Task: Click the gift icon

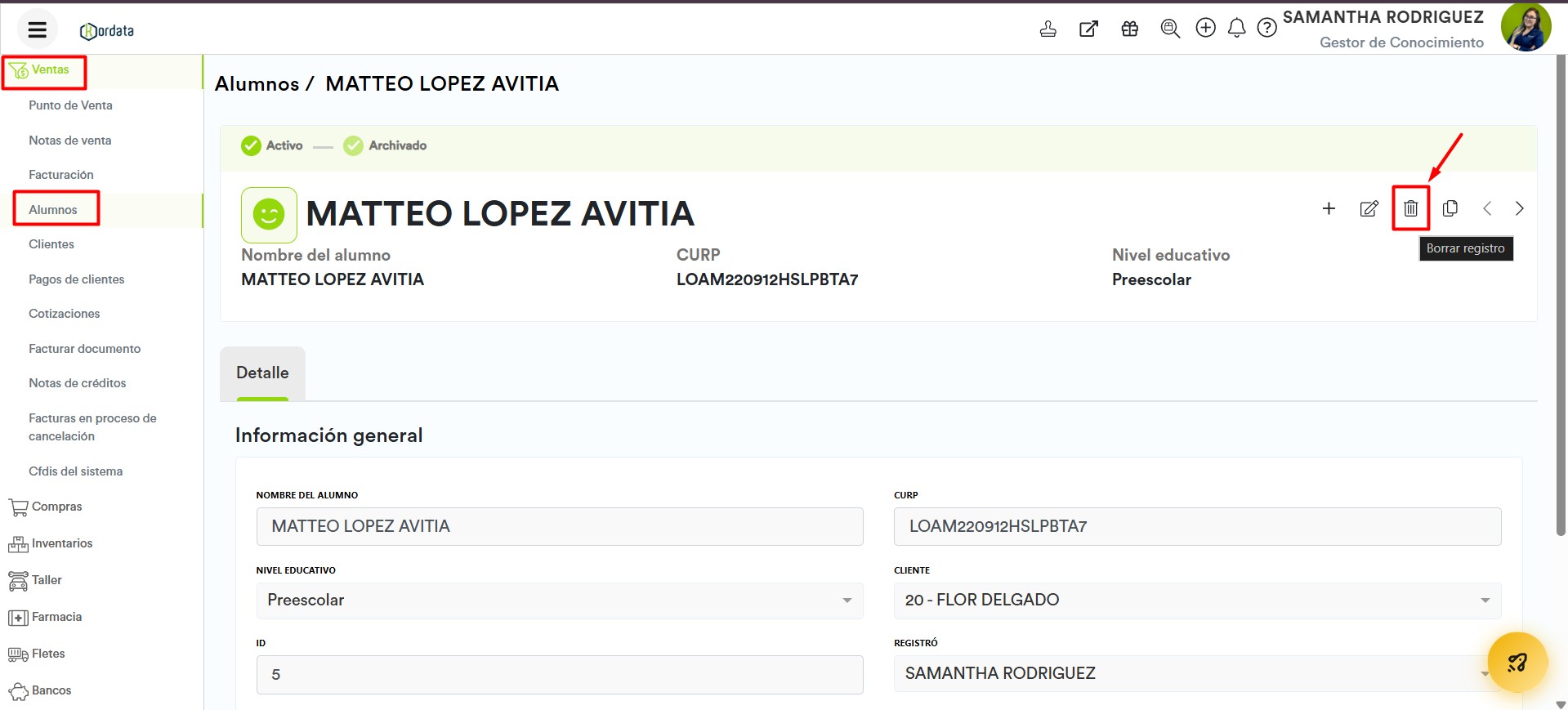Action: click(x=1129, y=29)
